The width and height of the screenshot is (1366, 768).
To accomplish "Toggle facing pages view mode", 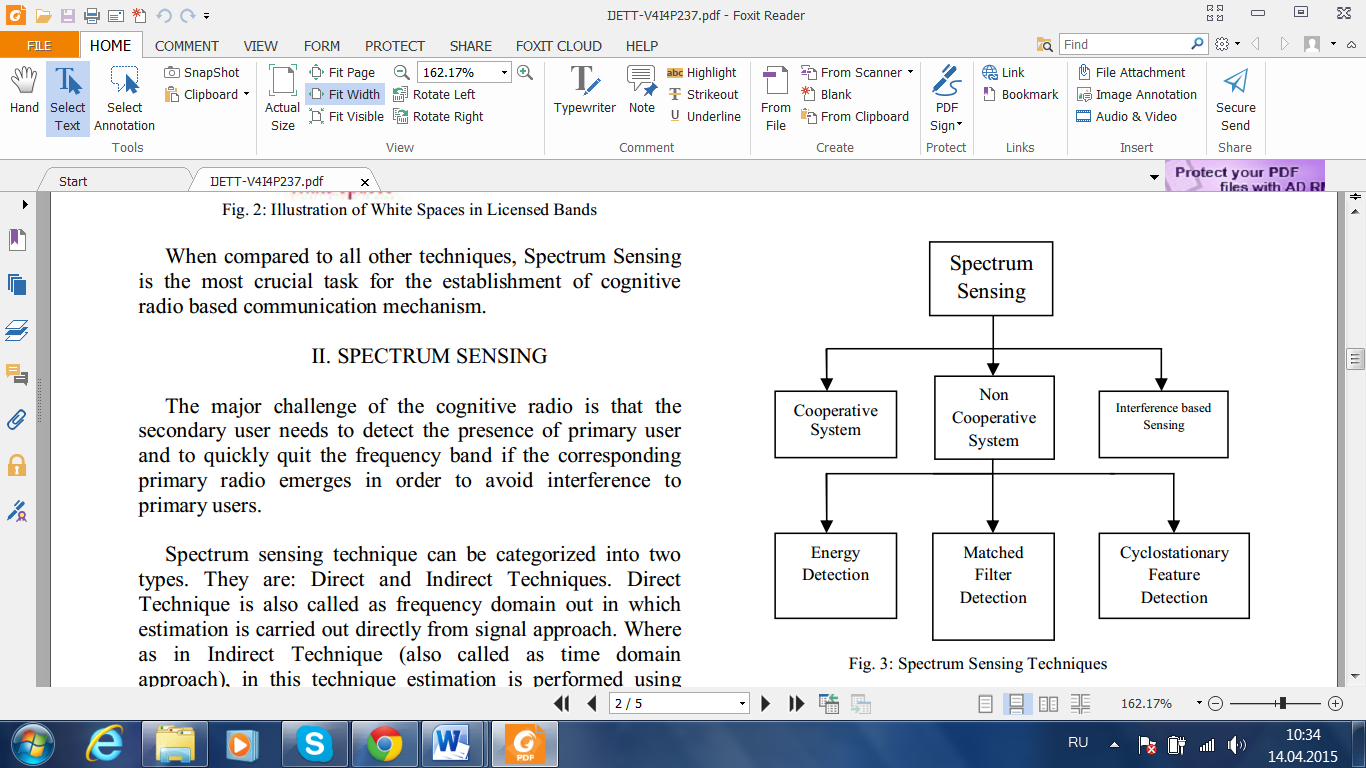I will [1048, 704].
